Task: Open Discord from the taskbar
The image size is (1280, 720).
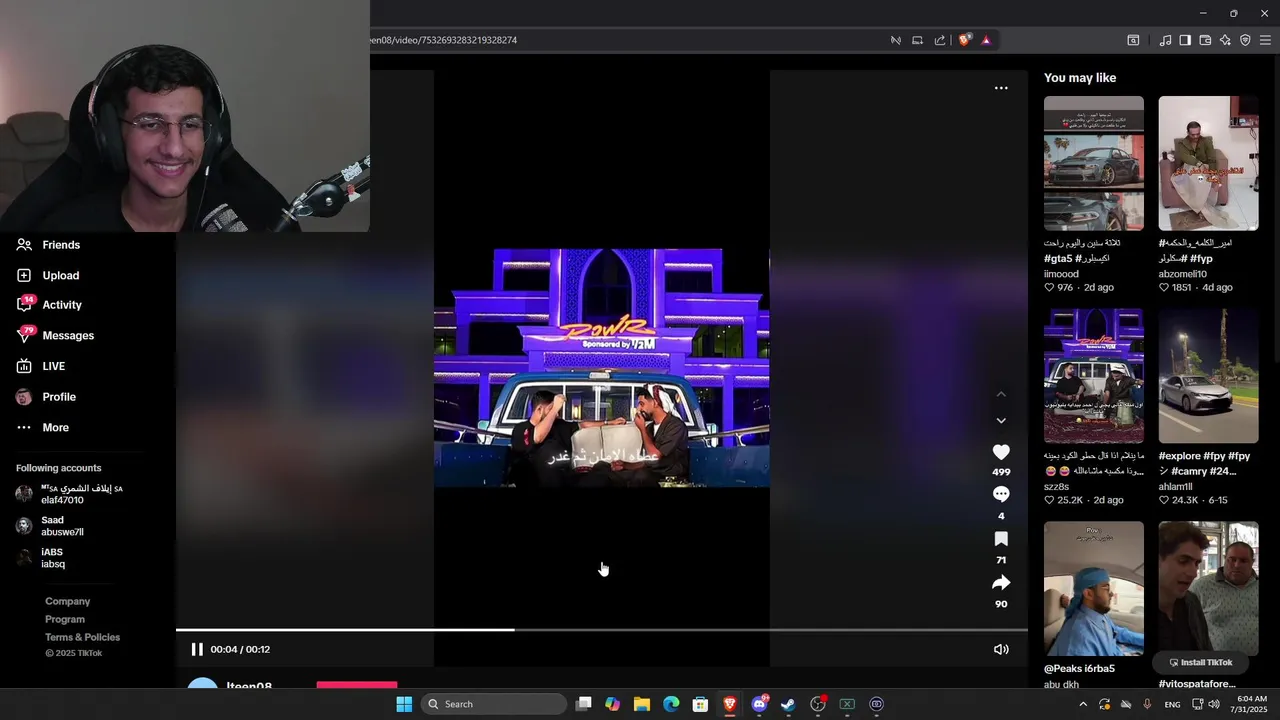Action: coord(760,704)
